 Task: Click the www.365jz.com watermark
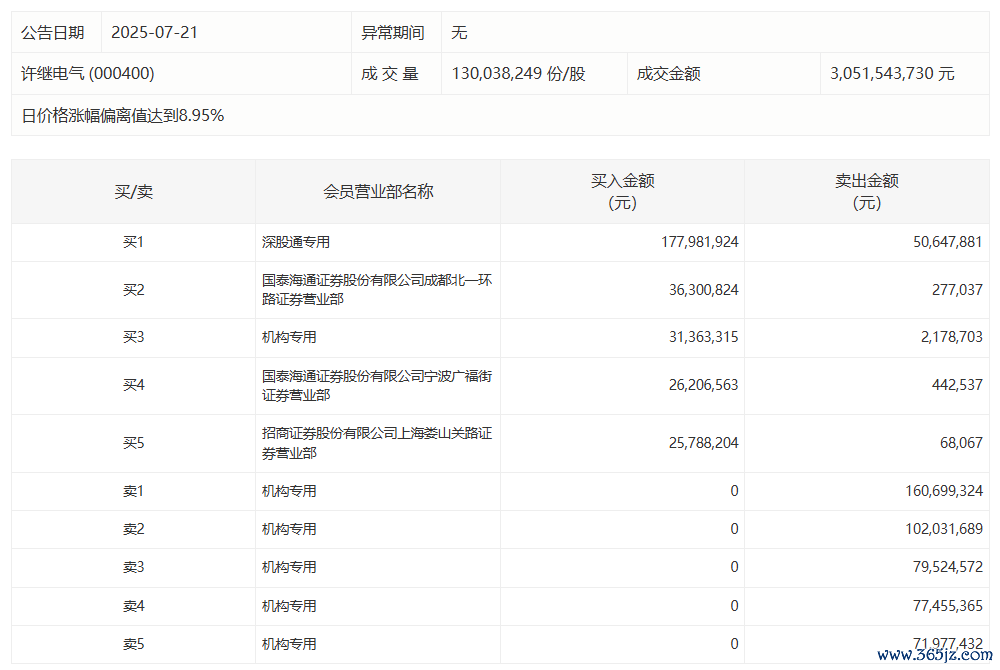(x=935, y=655)
